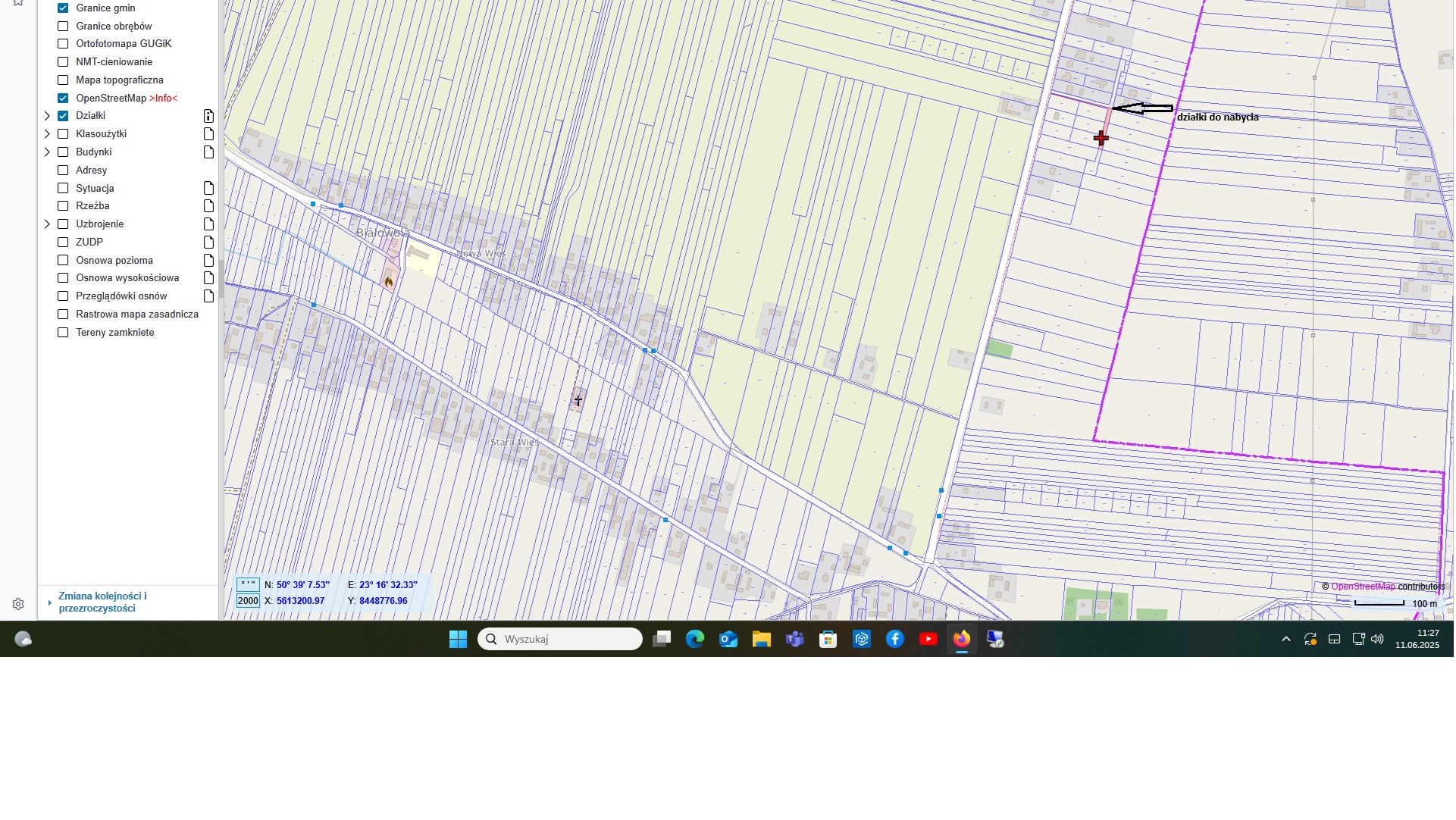Click the document icon next to Uzbrojenie
The image size is (1456, 820).
click(x=208, y=224)
